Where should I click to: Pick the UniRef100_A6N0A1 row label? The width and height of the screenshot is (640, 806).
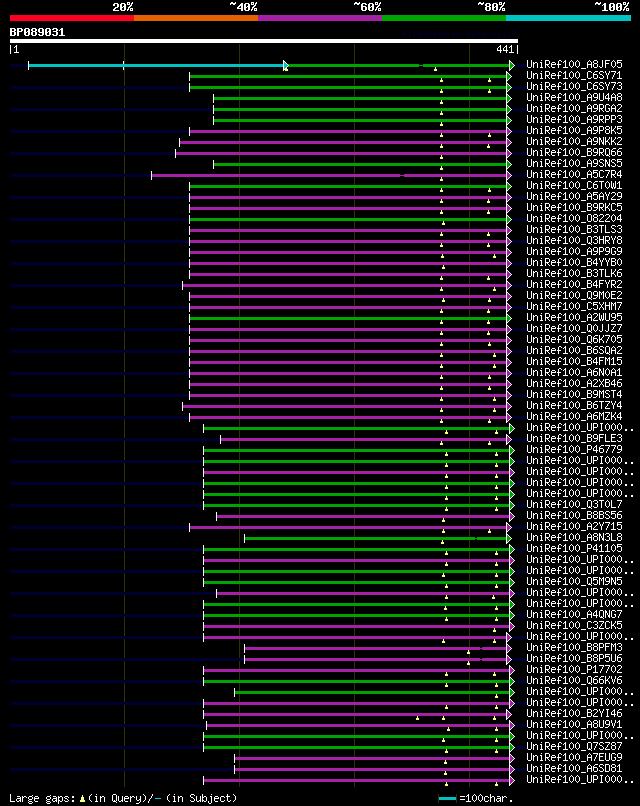tap(574, 373)
